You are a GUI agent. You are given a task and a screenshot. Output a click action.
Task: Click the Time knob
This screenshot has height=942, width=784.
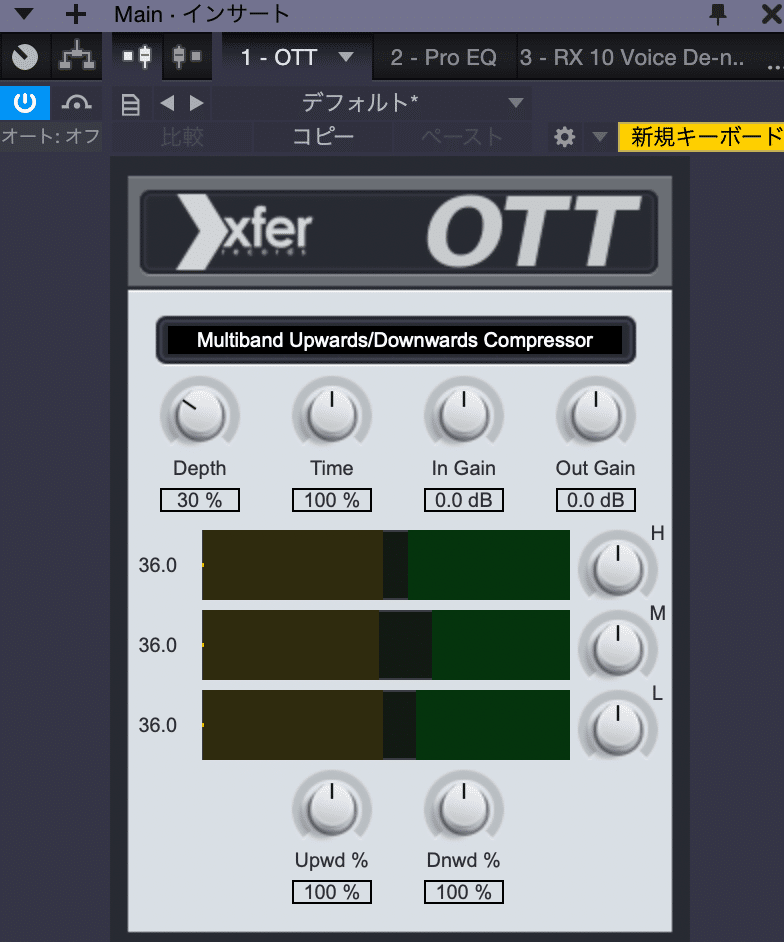tap(332, 415)
